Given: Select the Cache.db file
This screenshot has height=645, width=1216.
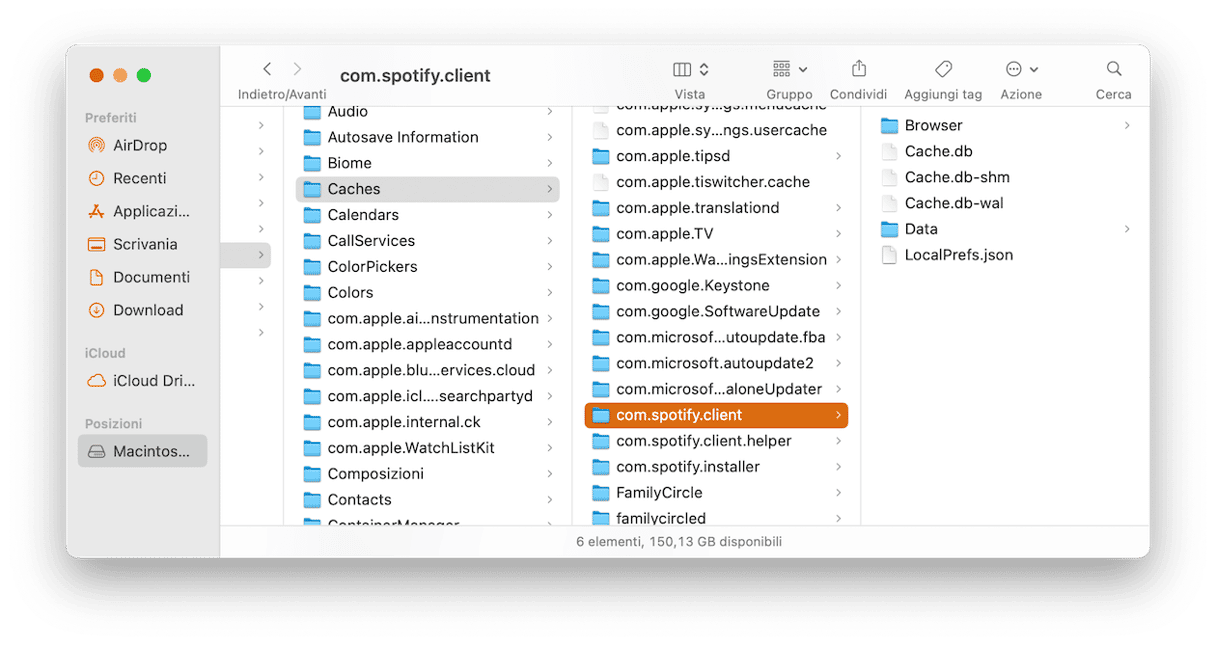Looking at the screenshot, I should (1005, 152).
